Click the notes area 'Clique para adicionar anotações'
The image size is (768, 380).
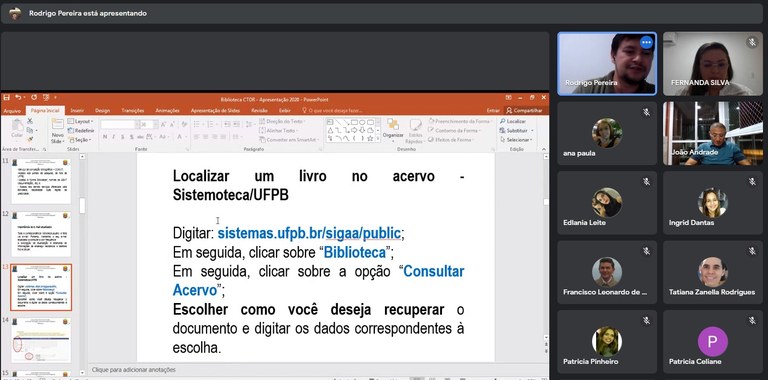[x=134, y=370]
